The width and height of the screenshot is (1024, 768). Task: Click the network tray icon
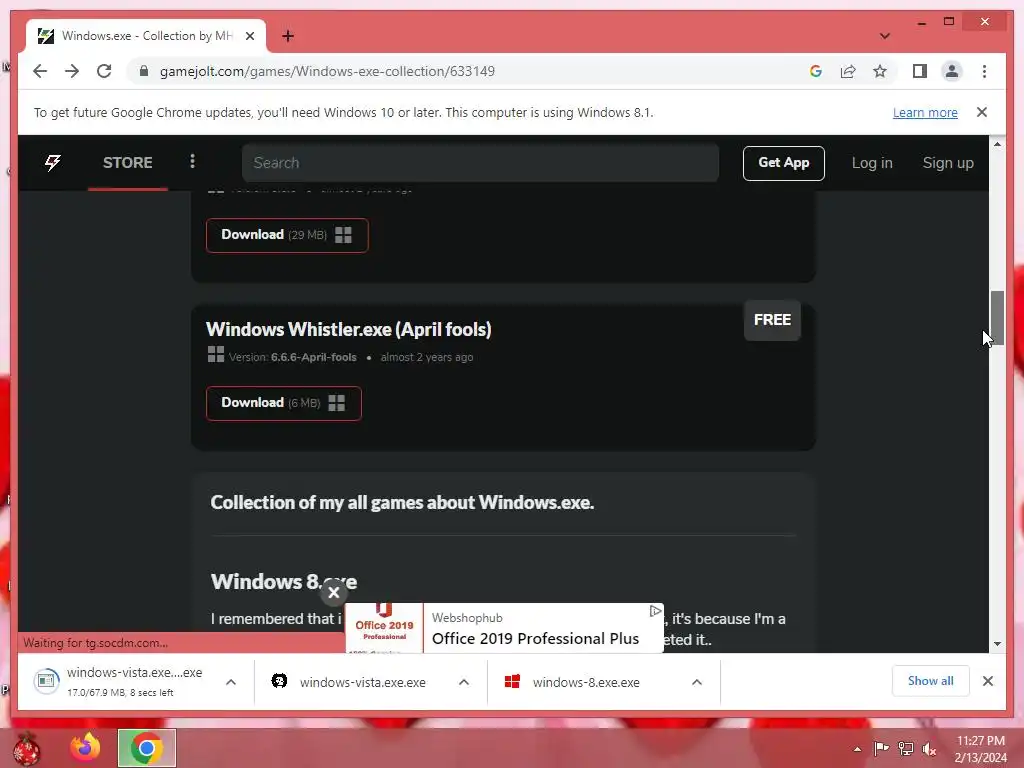coord(905,748)
